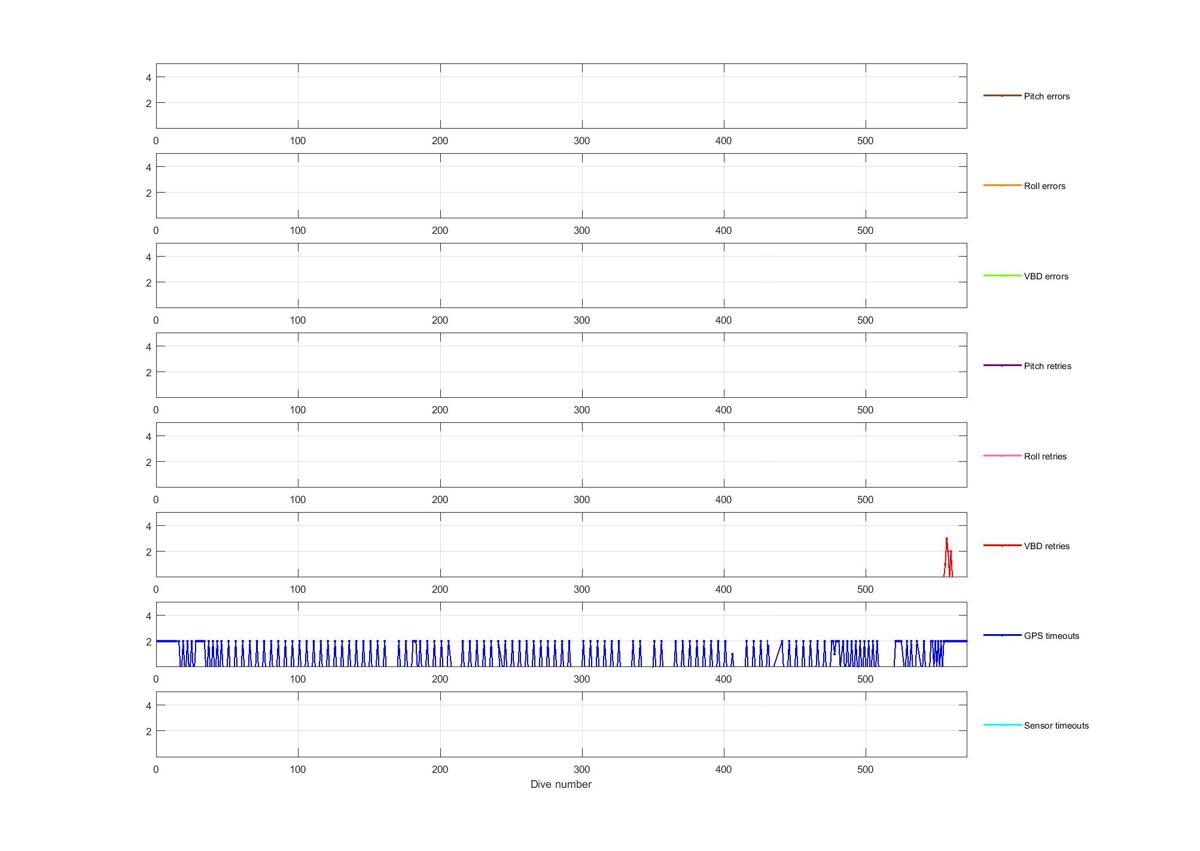1200x851 pixels.
Task: Click the brown Pitch errors legend line
Action: click(1002, 96)
